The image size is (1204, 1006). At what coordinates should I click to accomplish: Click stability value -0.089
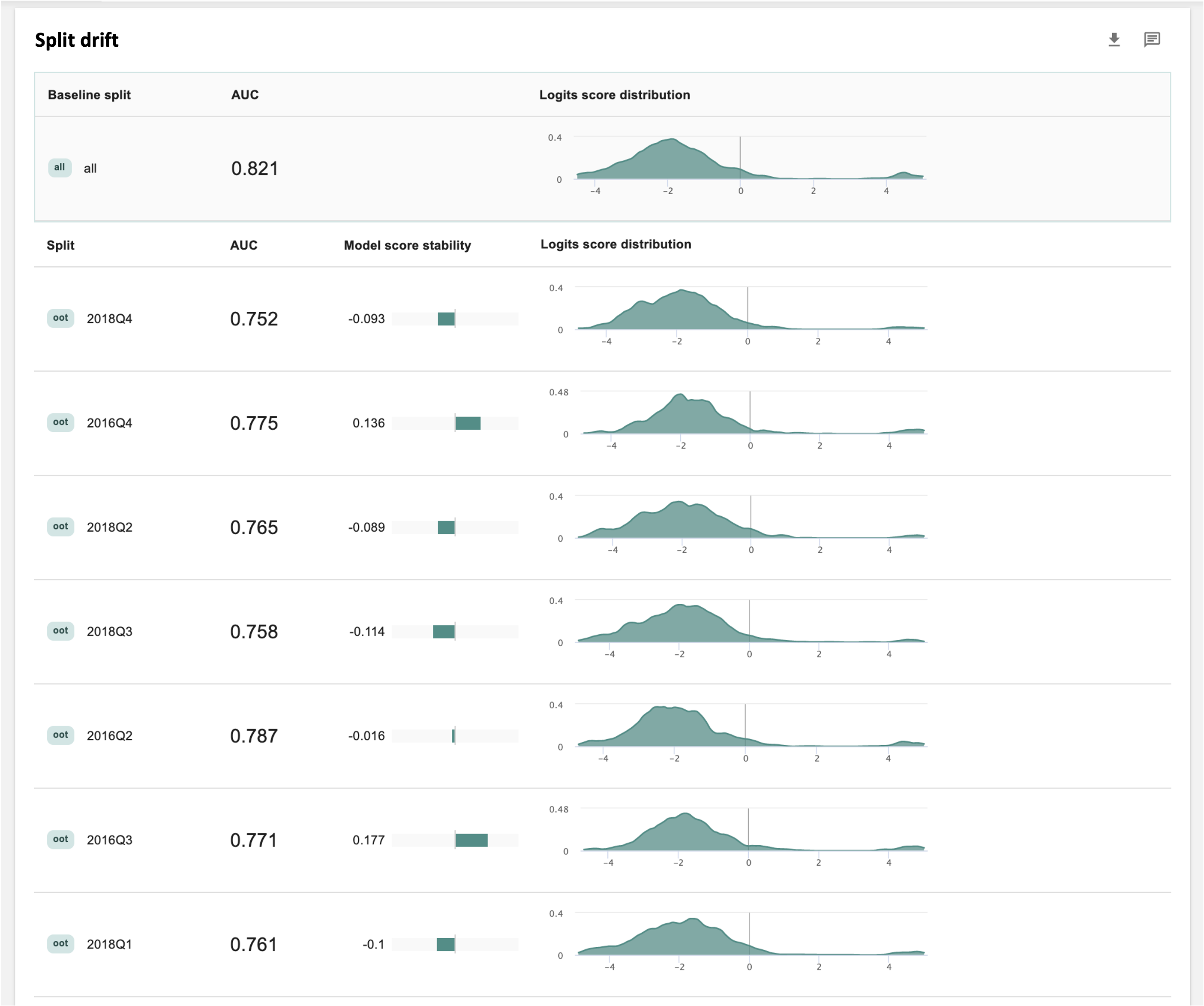click(x=366, y=528)
